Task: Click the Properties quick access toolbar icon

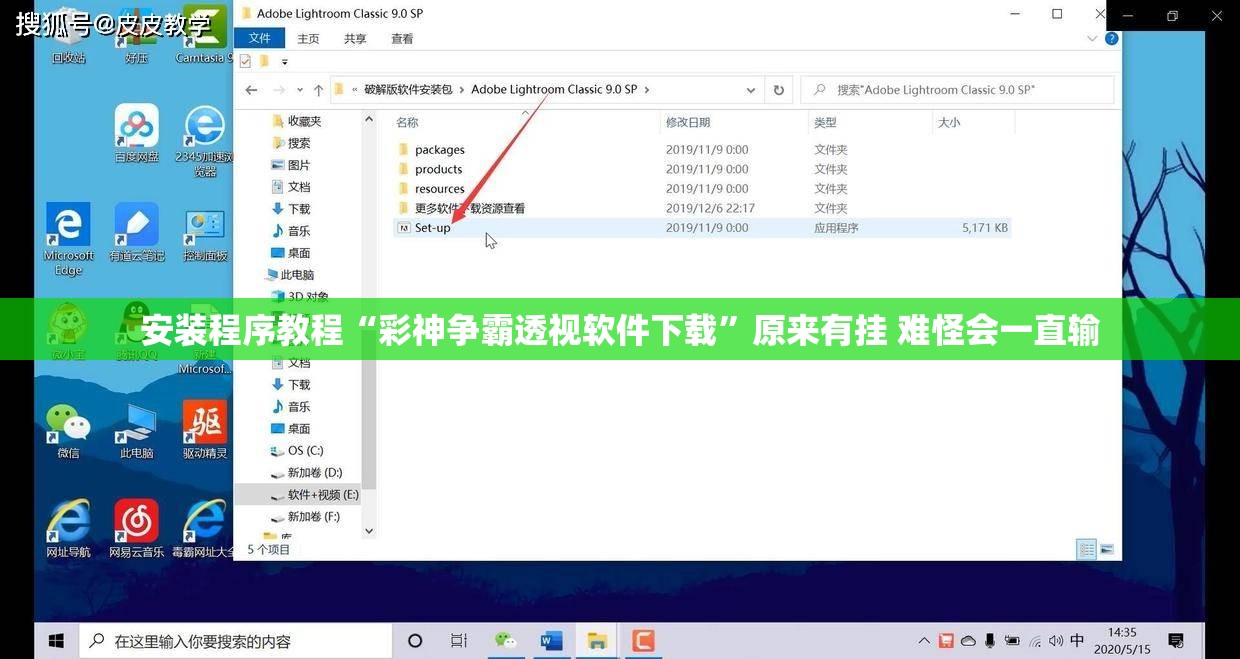Action: point(245,61)
